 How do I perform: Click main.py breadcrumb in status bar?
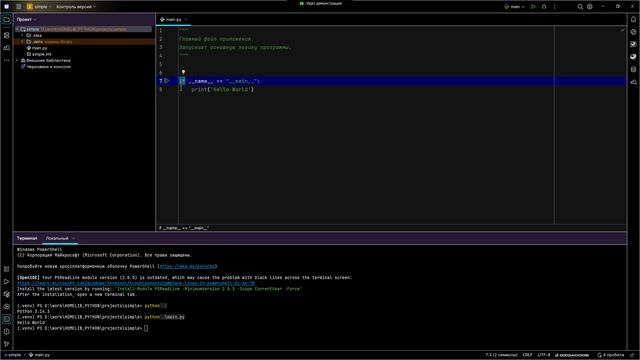(39, 355)
